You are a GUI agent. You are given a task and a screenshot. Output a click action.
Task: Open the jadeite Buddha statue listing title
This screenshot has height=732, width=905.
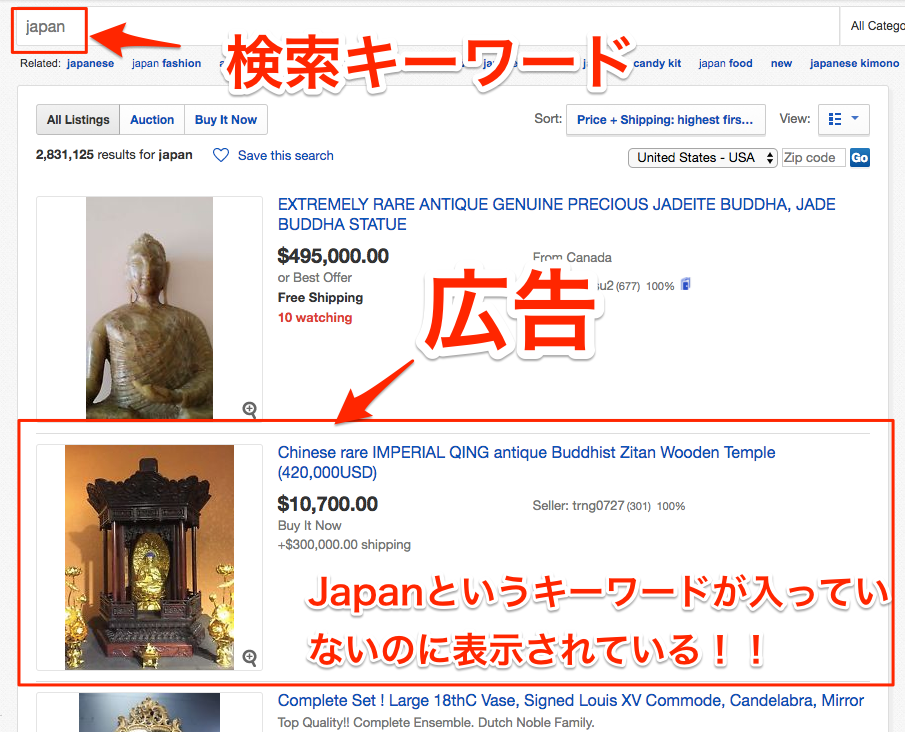click(x=556, y=214)
